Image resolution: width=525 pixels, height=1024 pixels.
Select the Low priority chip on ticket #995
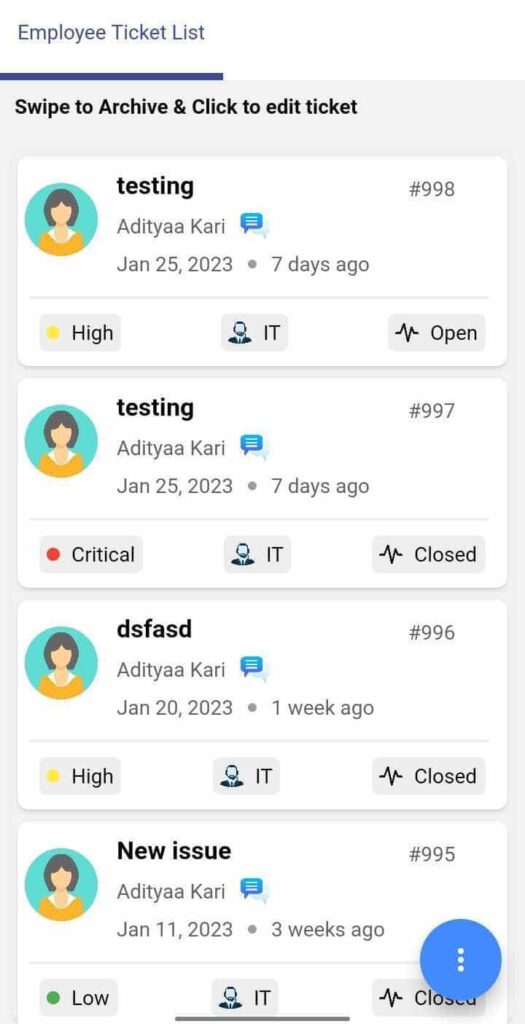coord(78,997)
